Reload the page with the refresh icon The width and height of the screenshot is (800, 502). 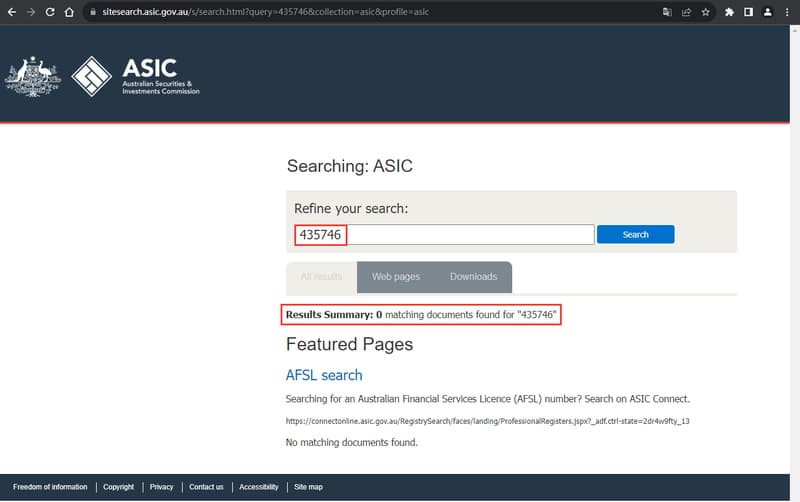(x=50, y=12)
